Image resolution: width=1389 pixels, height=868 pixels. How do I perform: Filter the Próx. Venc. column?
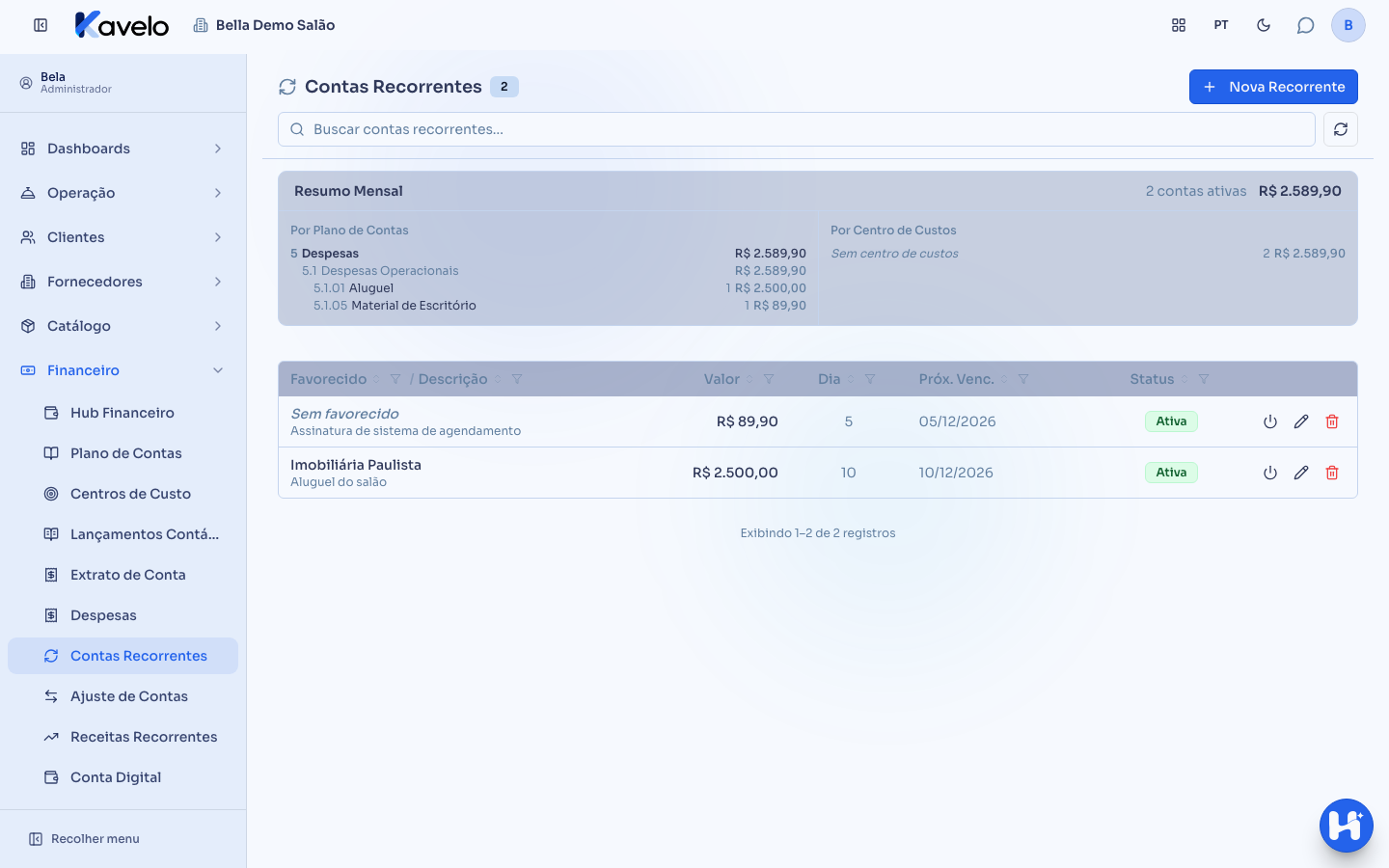click(1023, 379)
